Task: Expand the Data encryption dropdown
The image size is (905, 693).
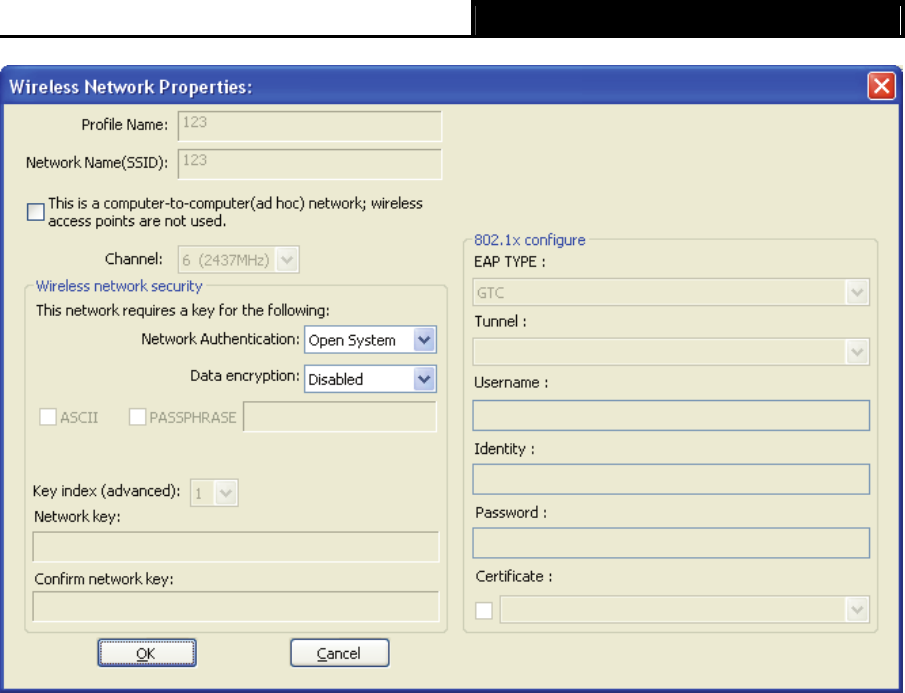Action: (370, 379)
